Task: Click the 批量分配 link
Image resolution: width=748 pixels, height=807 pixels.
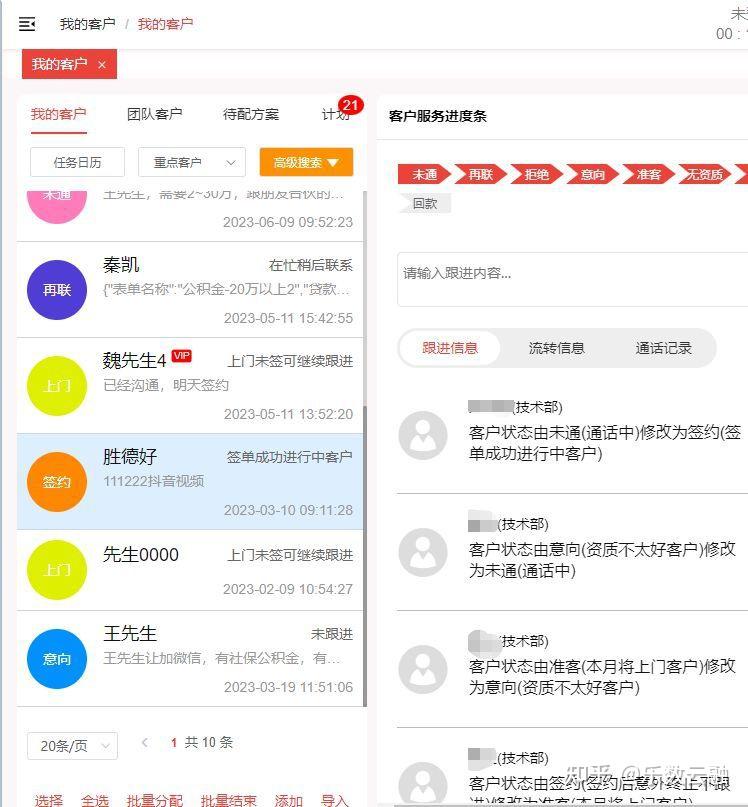Action: [154, 800]
